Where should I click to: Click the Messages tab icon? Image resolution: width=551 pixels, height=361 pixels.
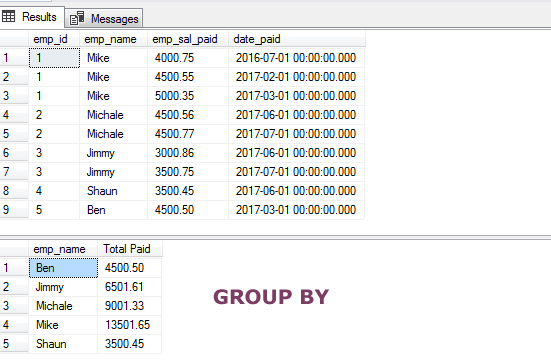pyautogui.click(x=77, y=18)
